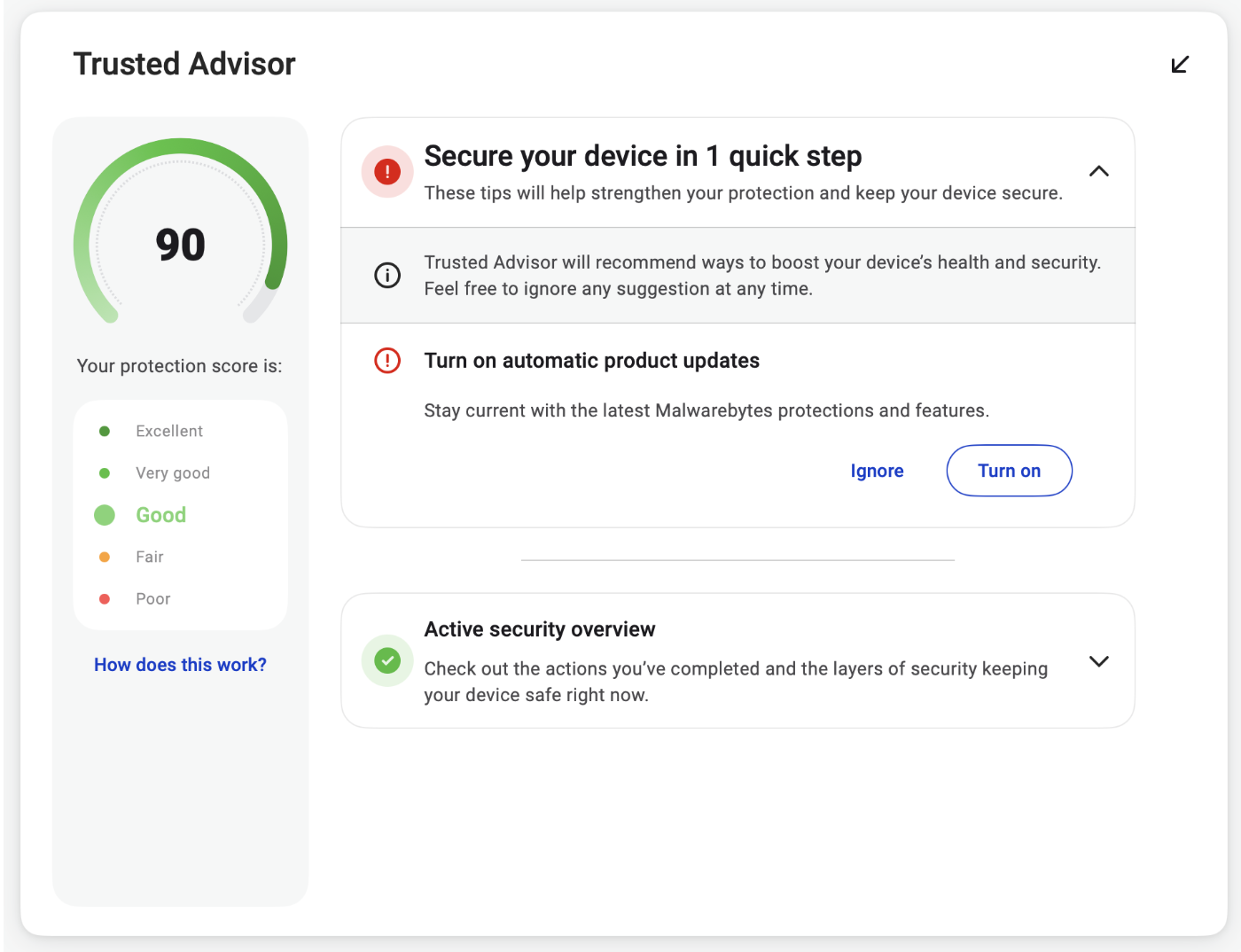Click the Ignore link
This screenshot has width=1241, height=952.
(x=878, y=471)
